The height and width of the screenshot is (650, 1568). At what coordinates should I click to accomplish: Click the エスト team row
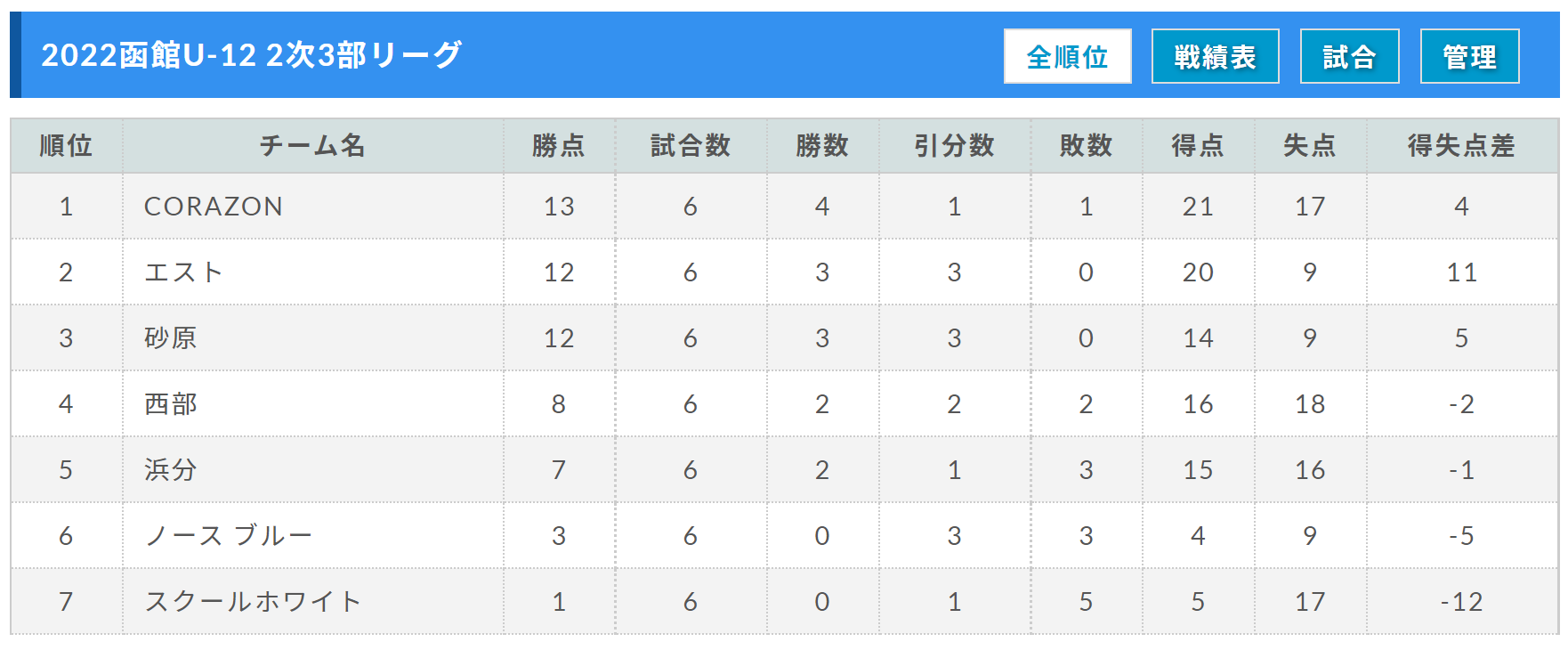[x=784, y=272]
